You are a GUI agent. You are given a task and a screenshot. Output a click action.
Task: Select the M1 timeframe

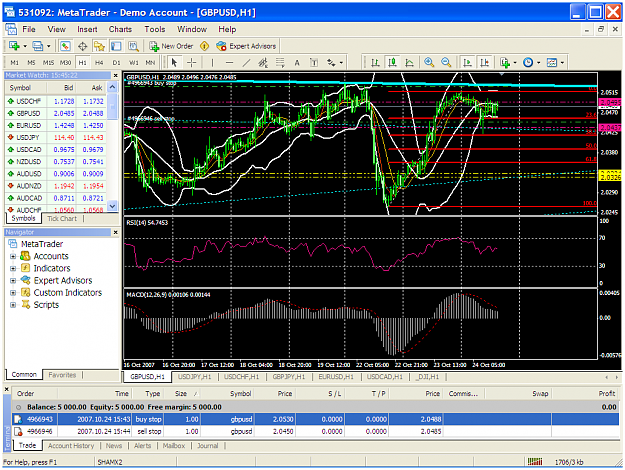click(15, 63)
